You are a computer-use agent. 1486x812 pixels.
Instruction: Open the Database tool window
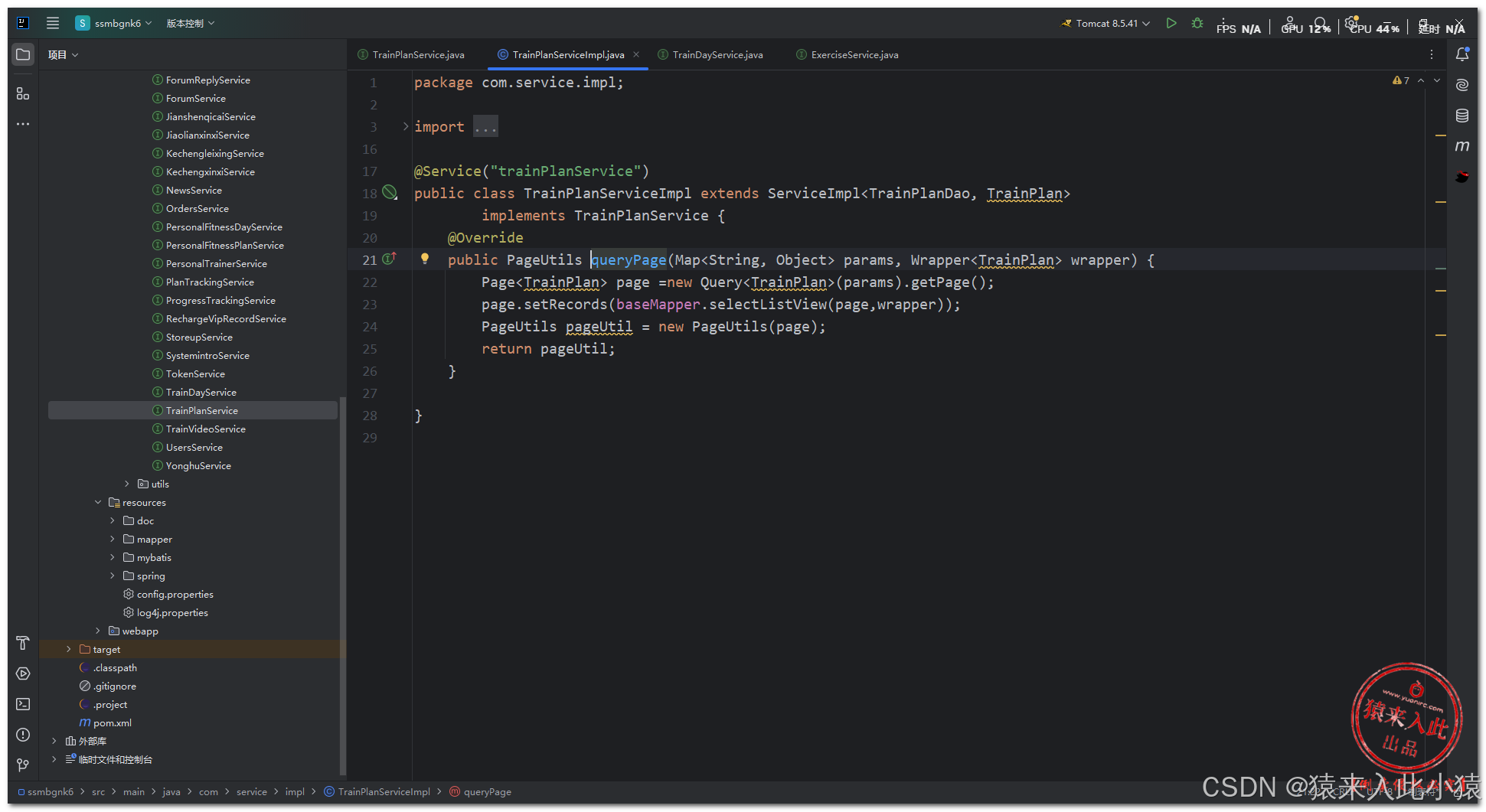click(x=1462, y=116)
